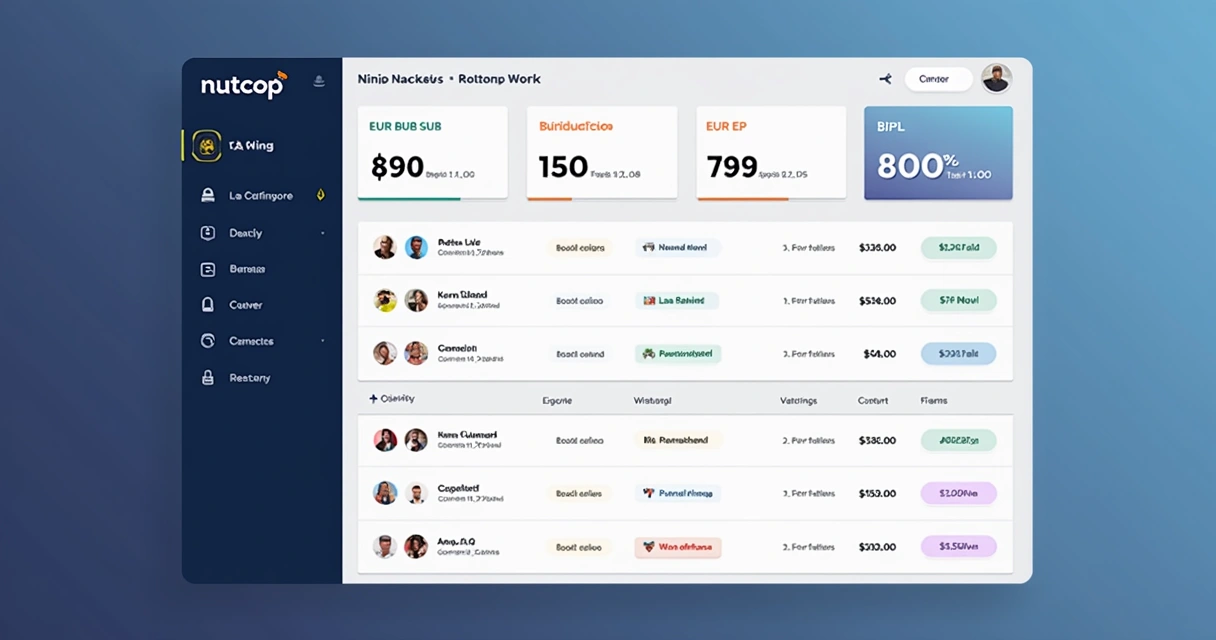Click the yellow marker beside La Cafingore

pyautogui.click(x=320, y=195)
